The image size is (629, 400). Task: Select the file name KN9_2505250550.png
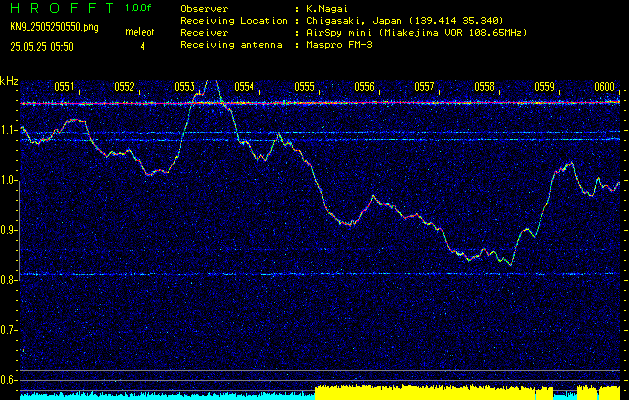point(54,27)
